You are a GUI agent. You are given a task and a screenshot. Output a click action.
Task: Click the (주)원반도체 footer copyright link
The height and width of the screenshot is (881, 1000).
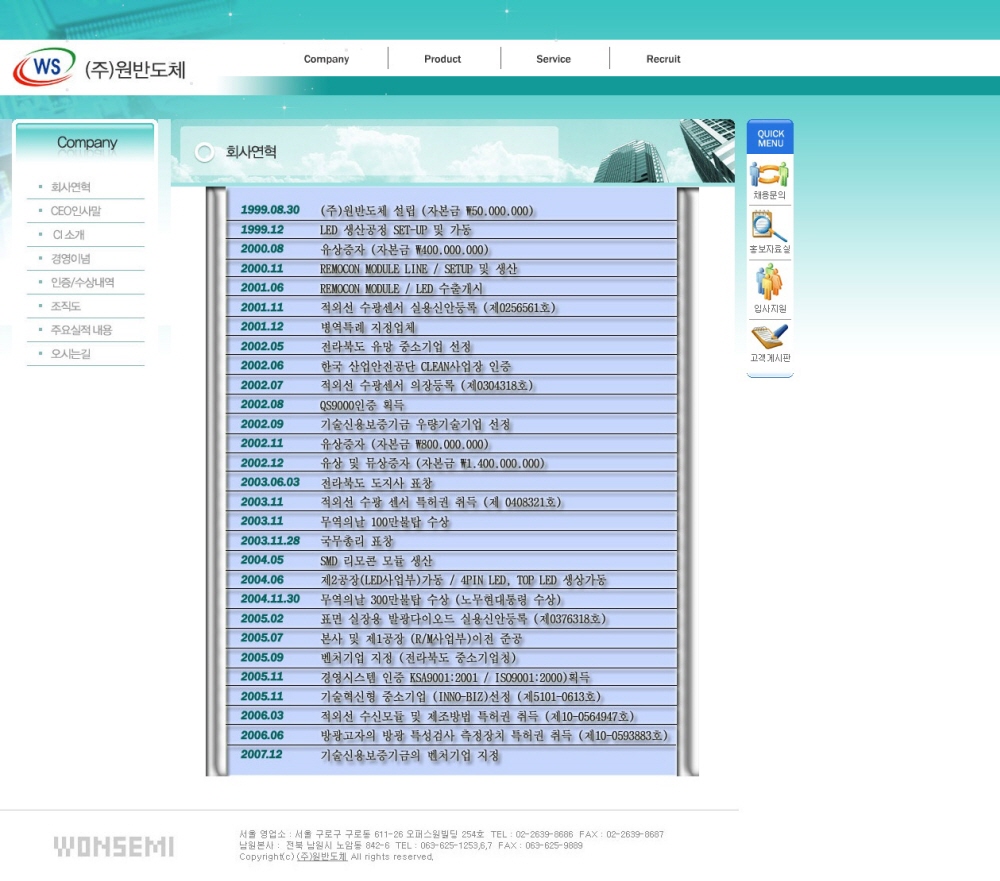pyautogui.click(x=322, y=857)
